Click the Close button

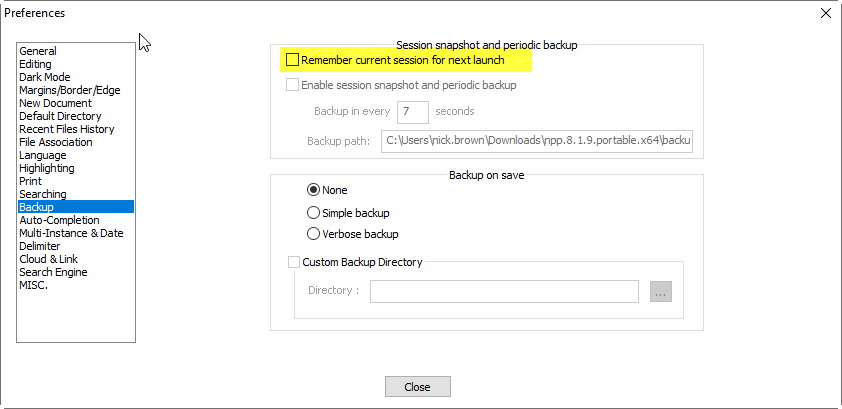click(418, 386)
